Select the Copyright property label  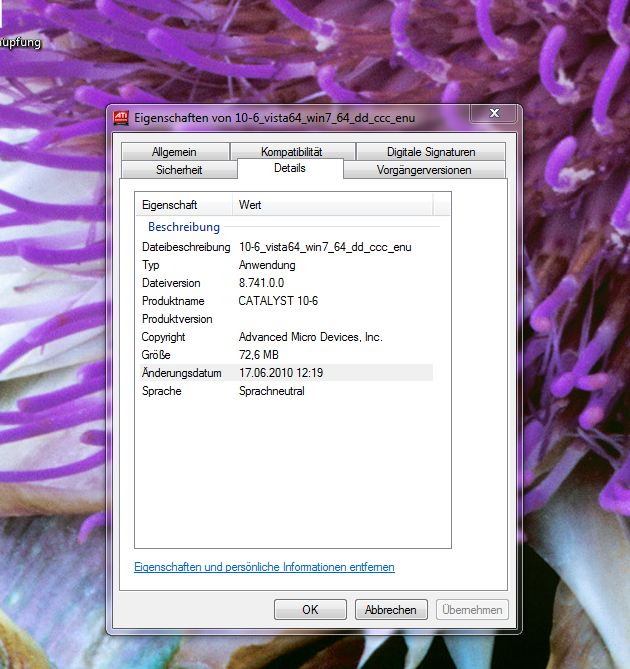tap(163, 337)
